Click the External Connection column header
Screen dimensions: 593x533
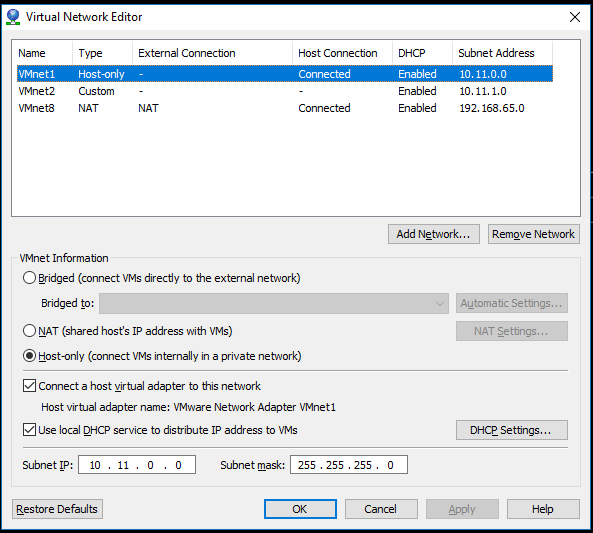212,53
